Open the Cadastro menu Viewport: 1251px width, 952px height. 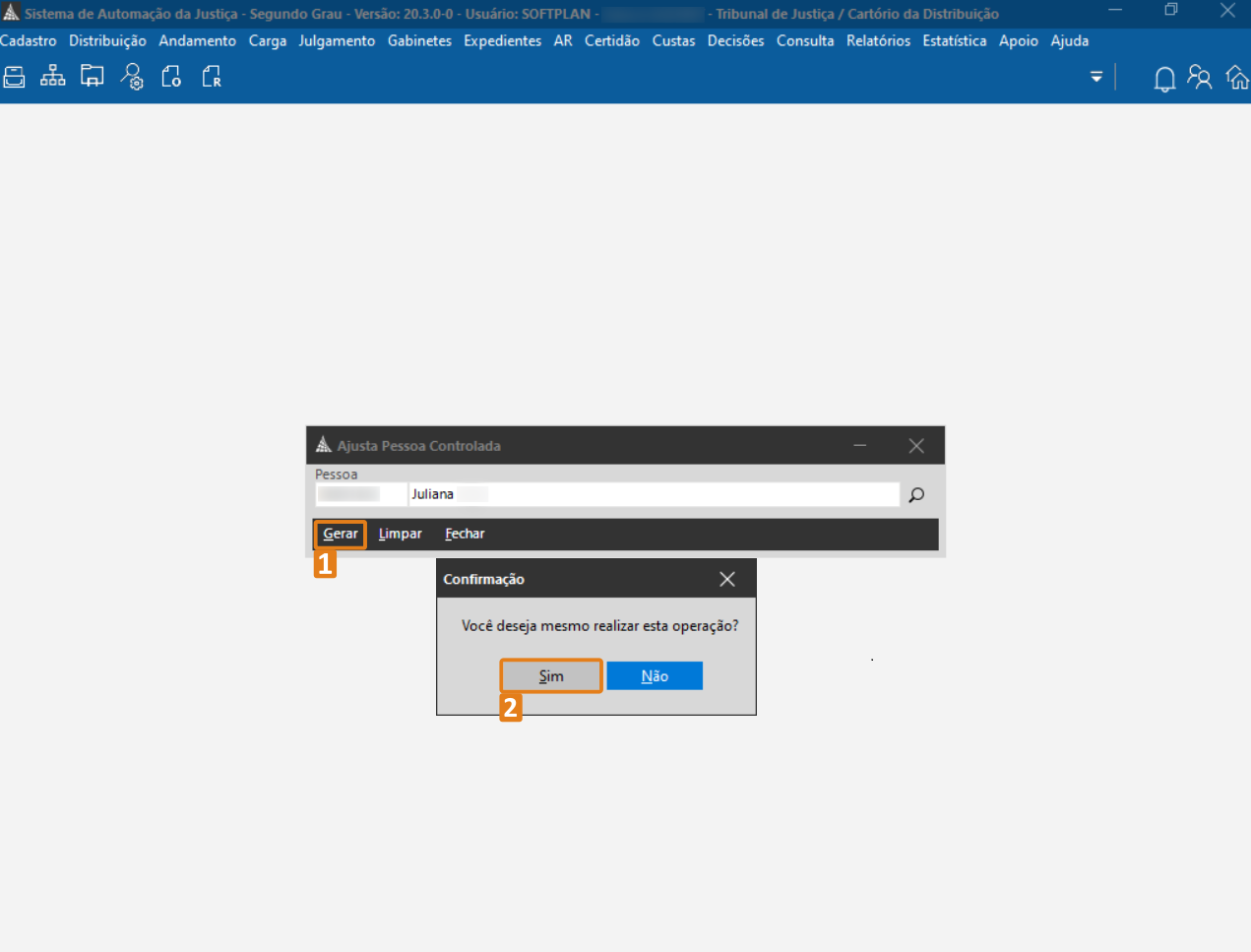29,41
